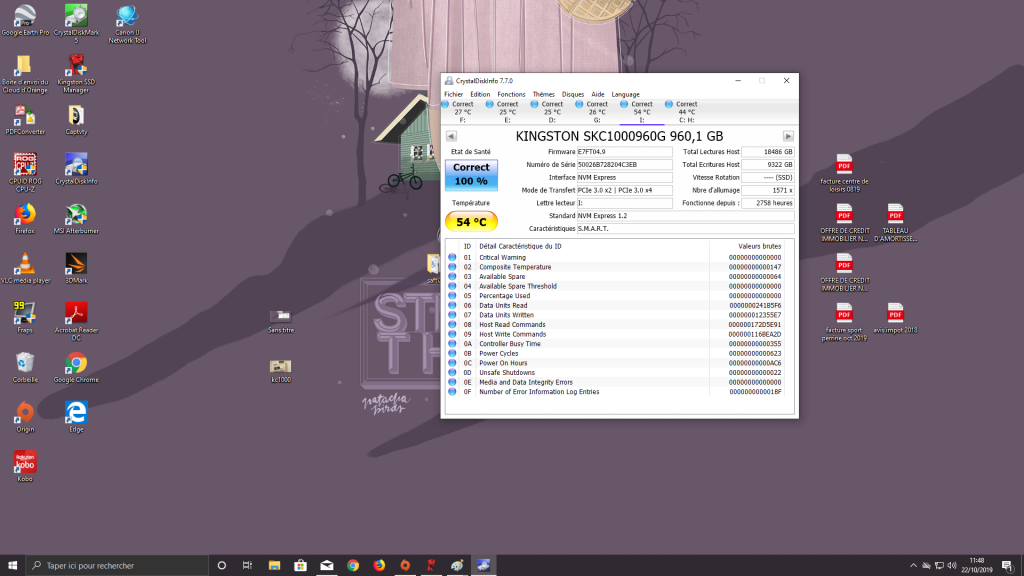This screenshot has width=1024, height=576.
Task: Open the kc1000 desktop file
Action: (281, 370)
